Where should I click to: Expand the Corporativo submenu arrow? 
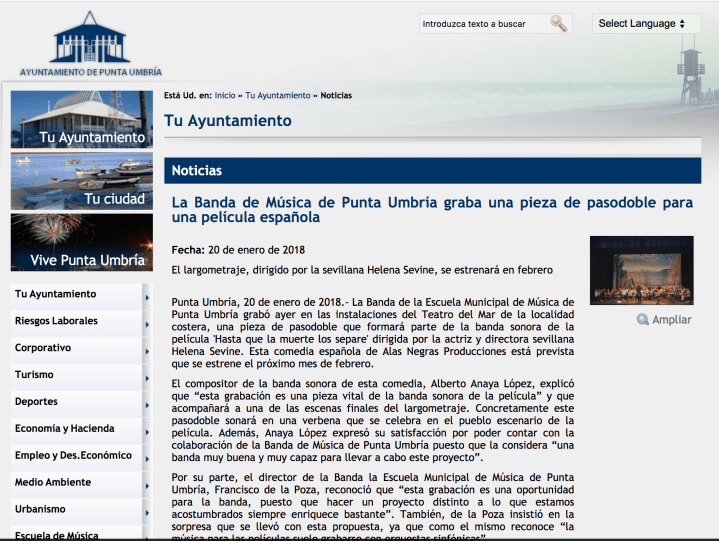(x=146, y=350)
